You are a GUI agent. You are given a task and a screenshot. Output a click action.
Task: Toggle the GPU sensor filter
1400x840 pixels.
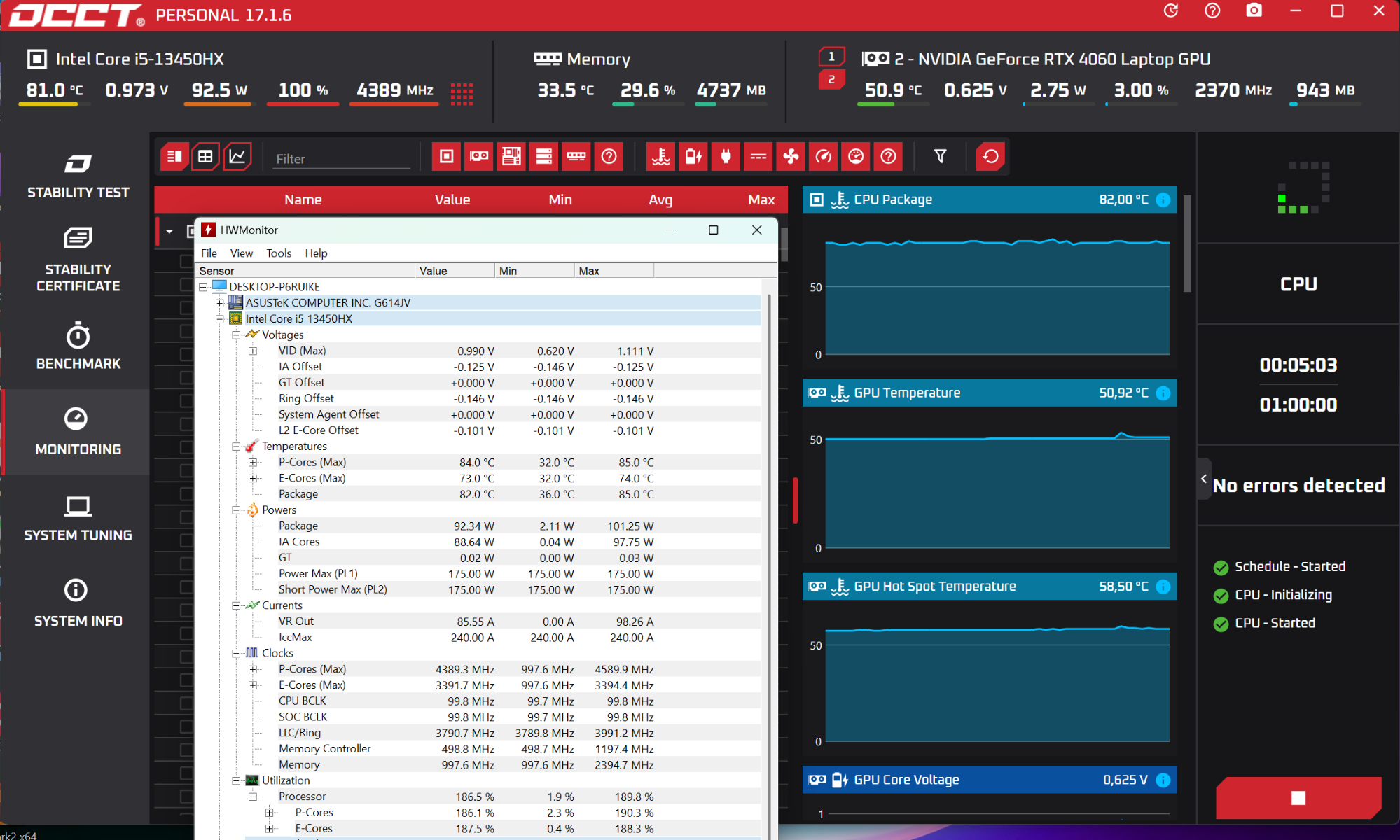(x=479, y=156)
